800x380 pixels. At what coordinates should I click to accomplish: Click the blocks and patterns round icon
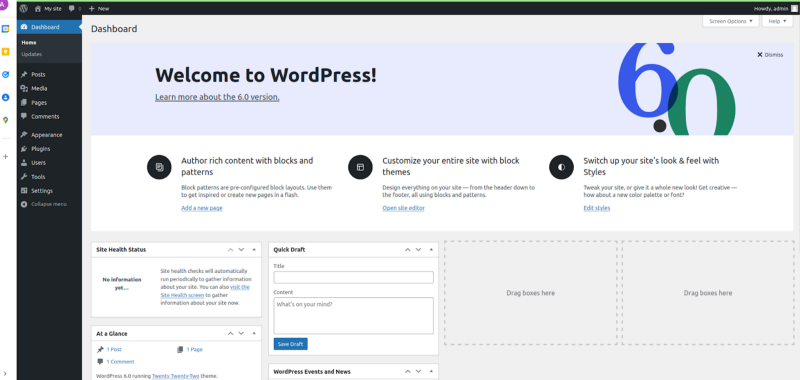coord(159,167)
